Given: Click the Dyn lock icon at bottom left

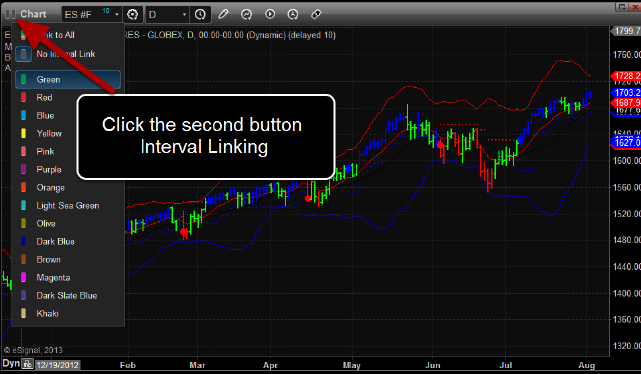Looking at the screenshot, I should click(x=27, y=363).
